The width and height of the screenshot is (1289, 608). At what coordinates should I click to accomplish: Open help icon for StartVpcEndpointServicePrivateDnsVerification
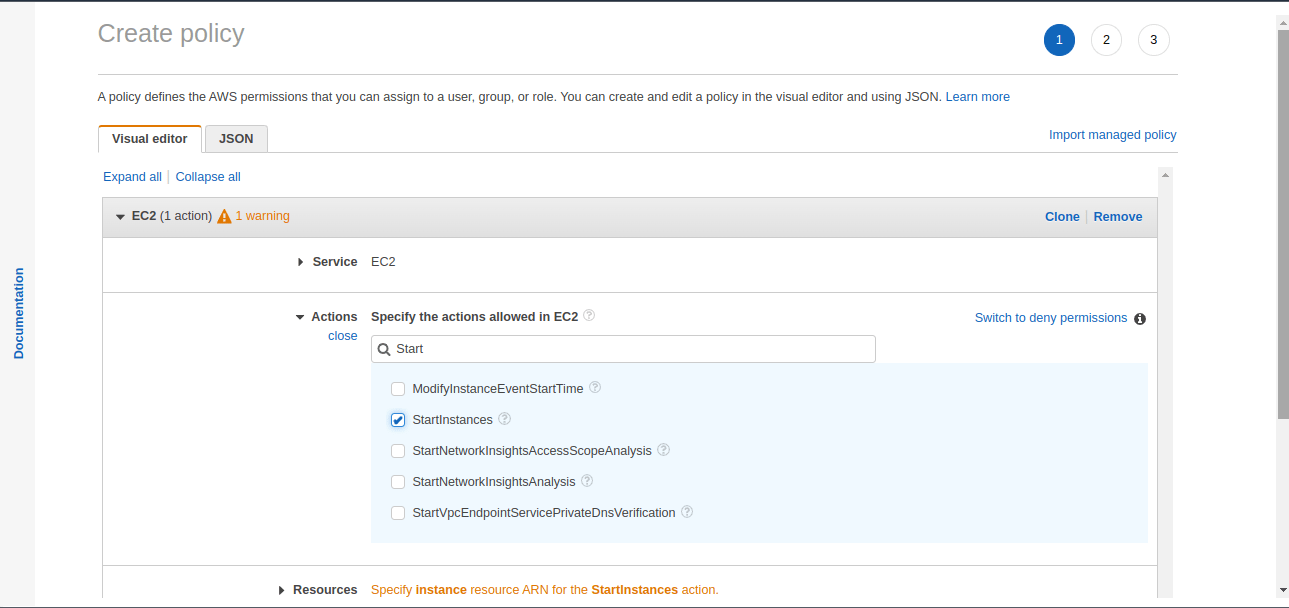click(687, 512)
